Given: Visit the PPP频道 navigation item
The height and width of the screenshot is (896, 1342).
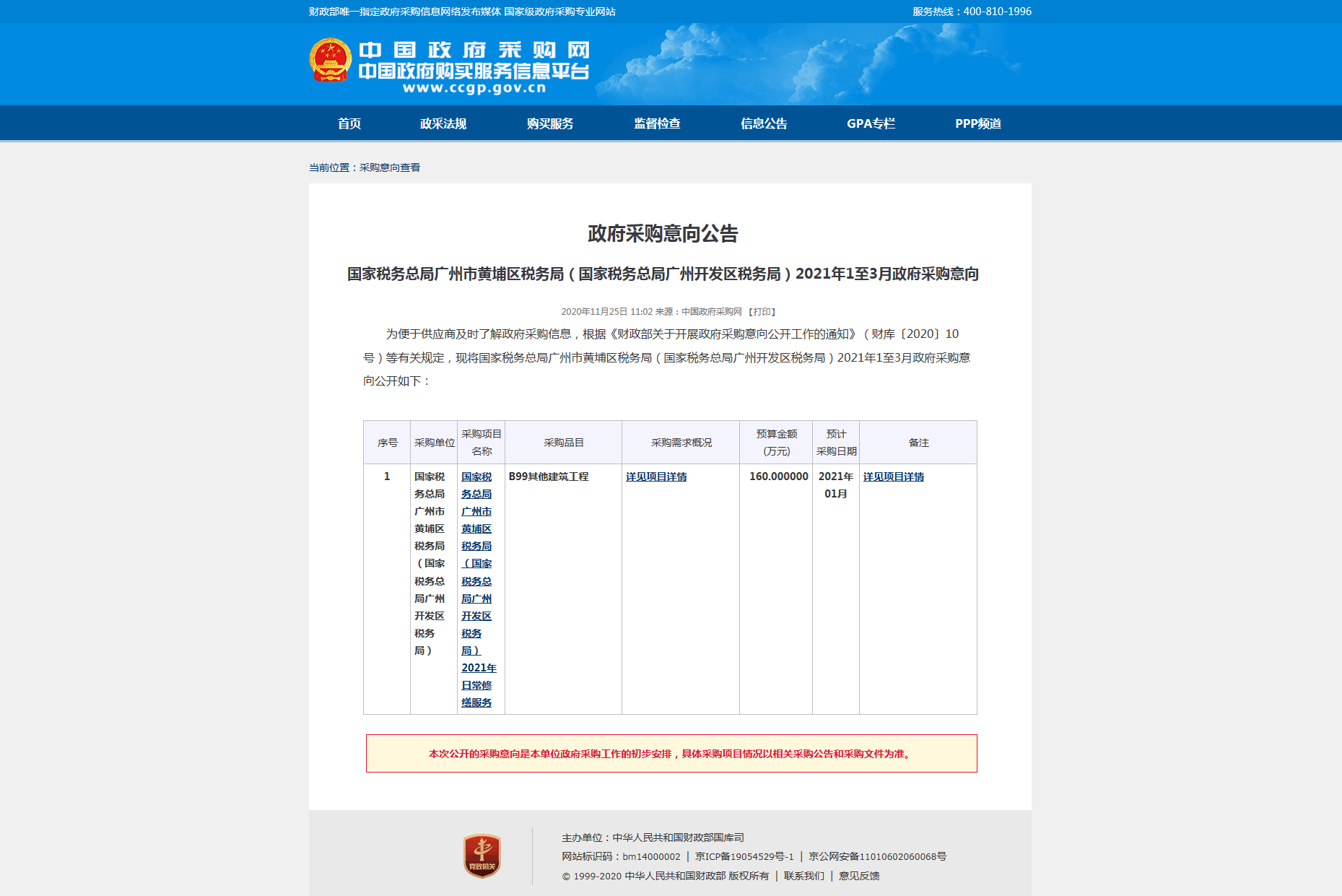Looking at the screenshot, I should 977,123.
